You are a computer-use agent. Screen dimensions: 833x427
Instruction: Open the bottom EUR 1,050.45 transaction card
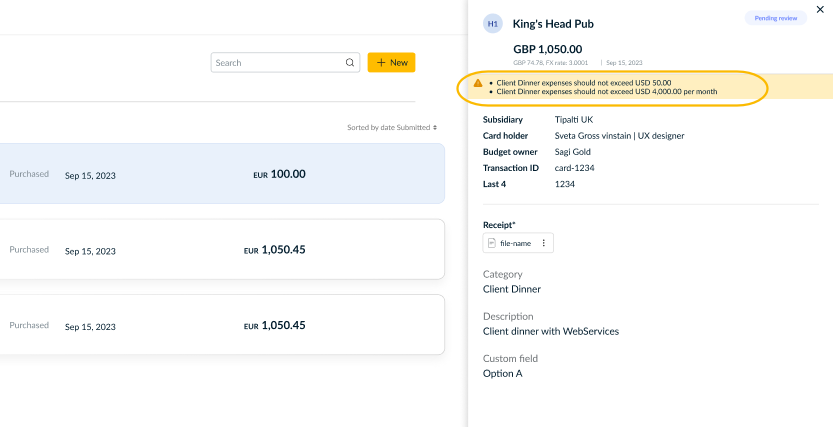(x=222, y=324)
